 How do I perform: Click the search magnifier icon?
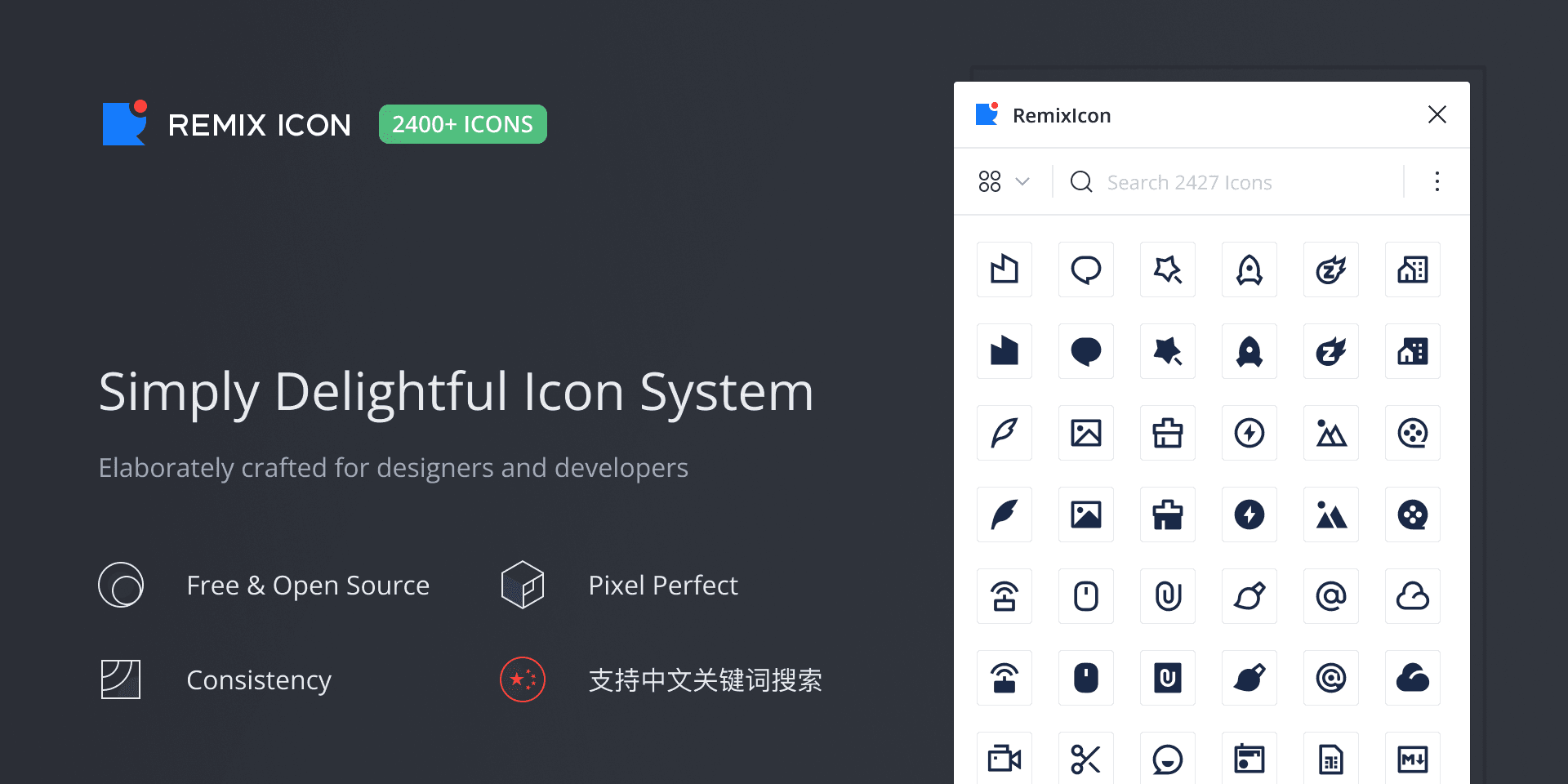tap(1081, 181)
